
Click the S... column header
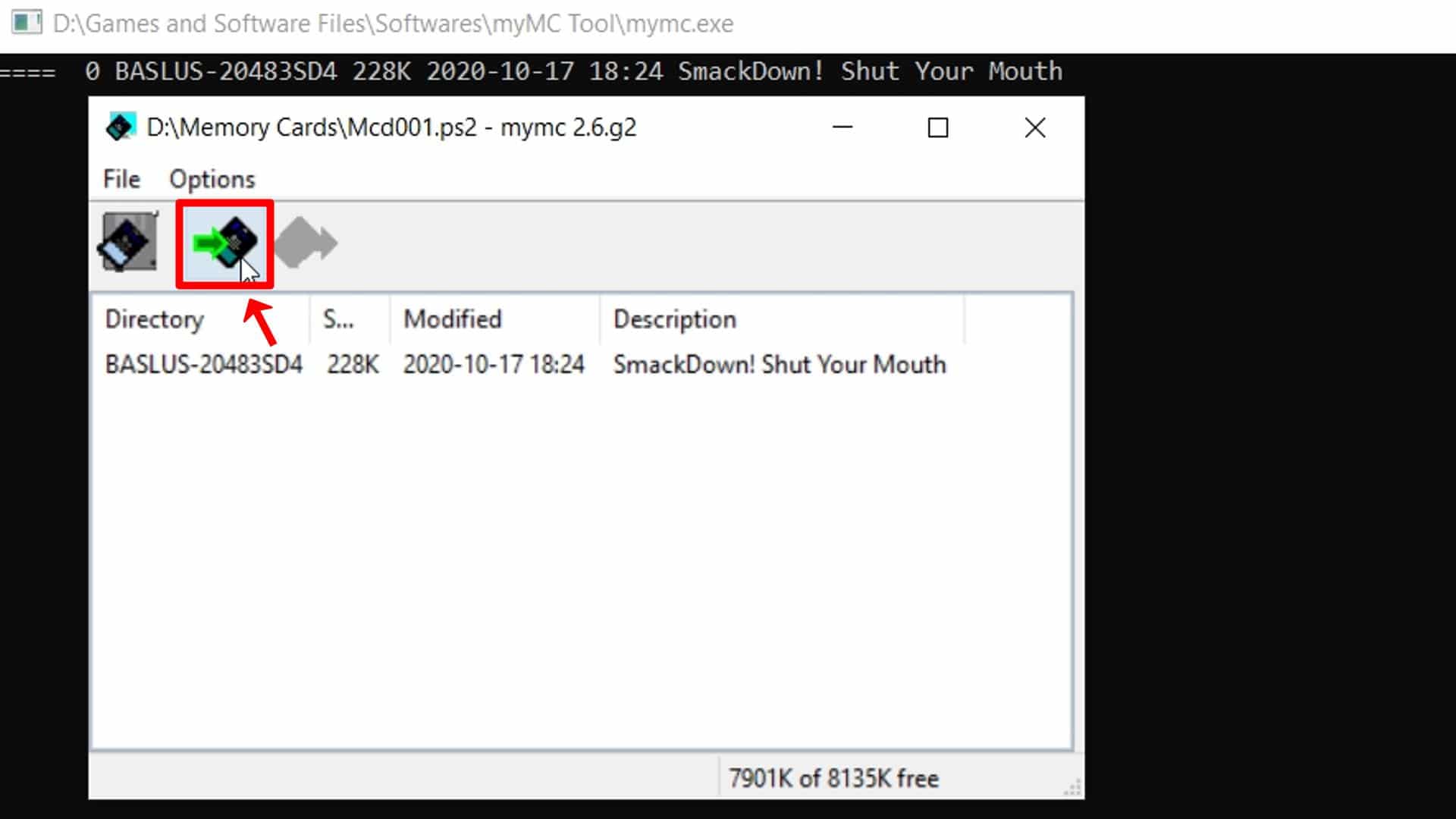point(338,320)
